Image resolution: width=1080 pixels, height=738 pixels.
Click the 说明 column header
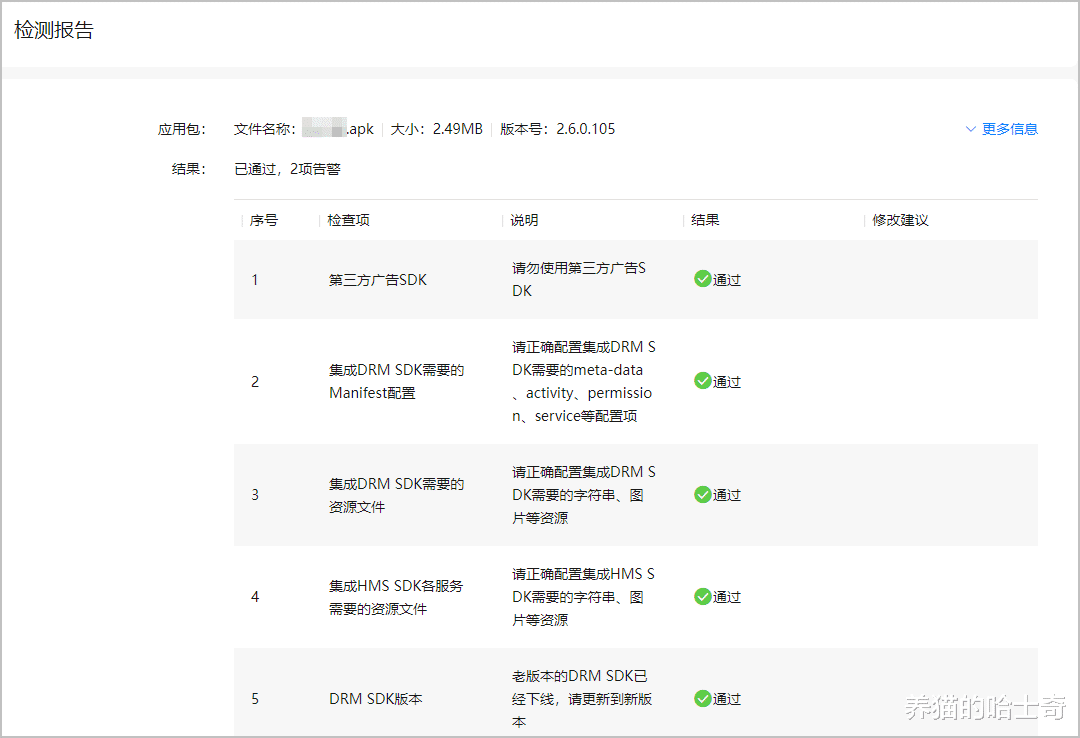[524, 220]
